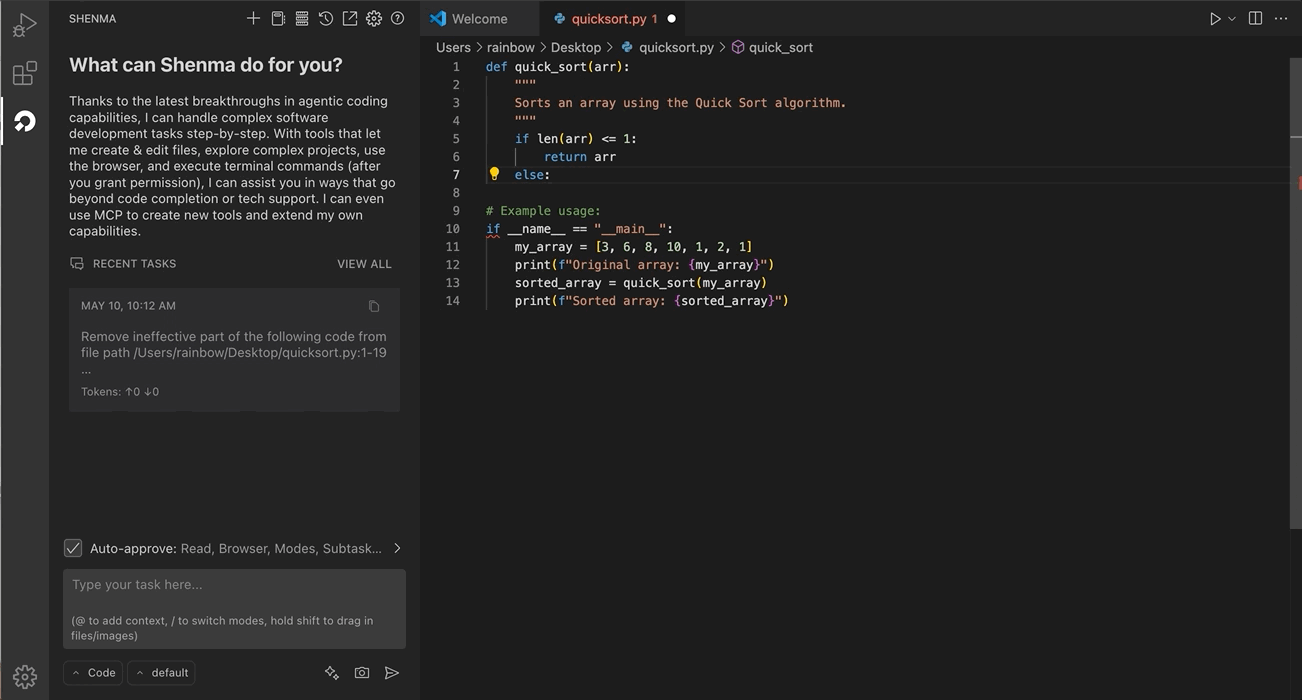1302x700 pixels.
Task: Click the RECENT TASKS heading
Action: (x=134, y=264)
